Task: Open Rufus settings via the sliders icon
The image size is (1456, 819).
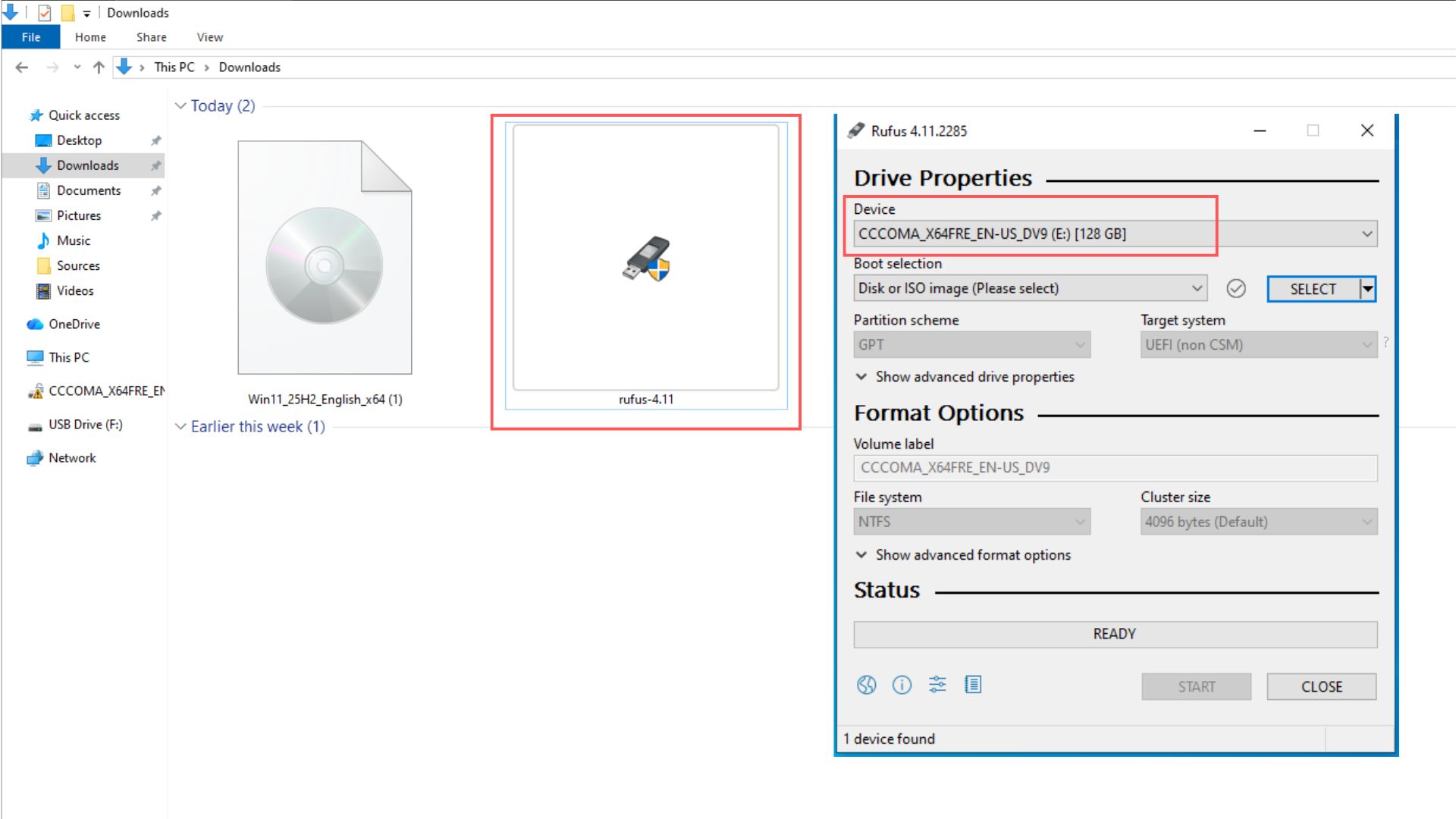Action: tap(937, 685)
